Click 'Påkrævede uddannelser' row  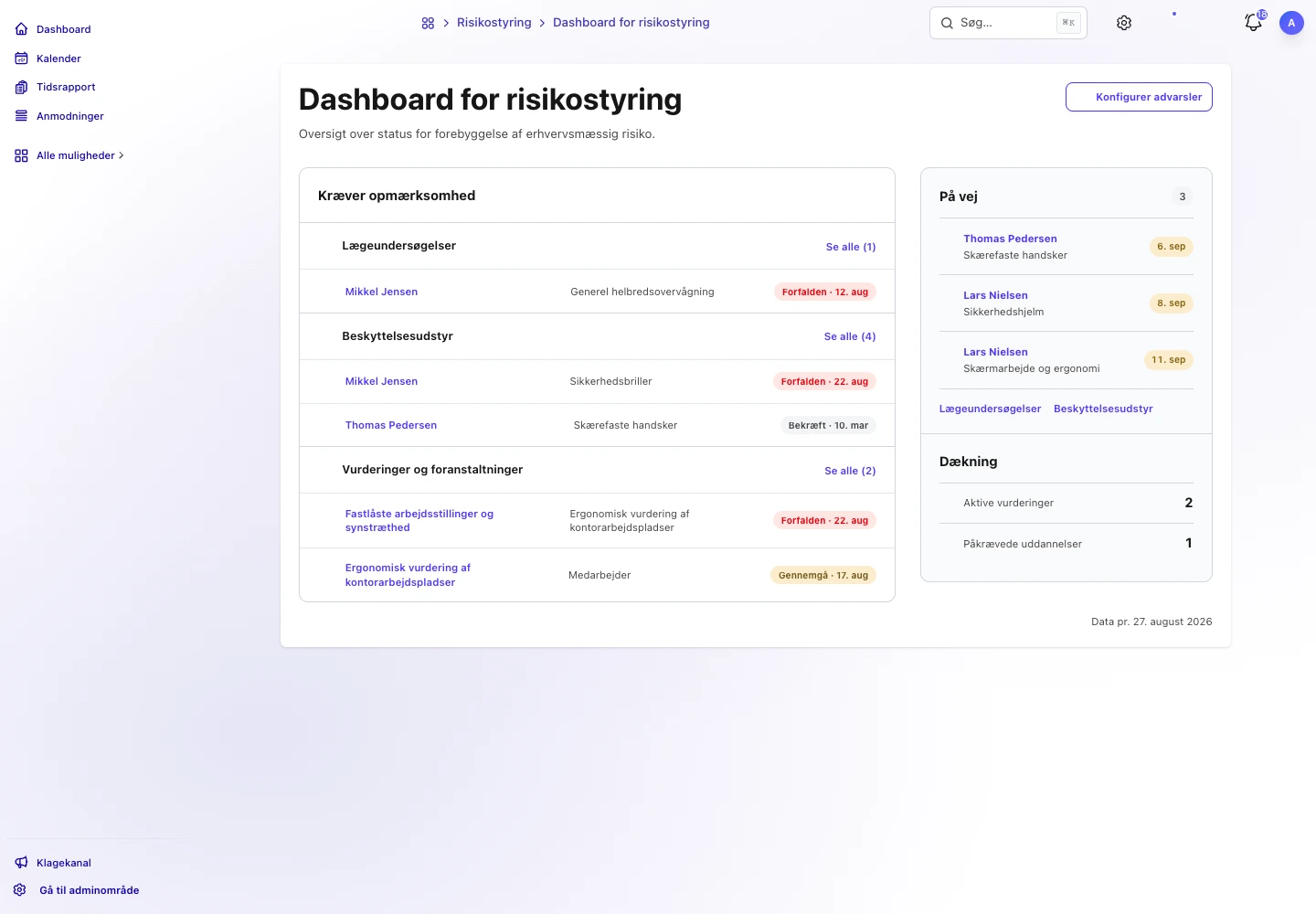pos(1067,544)
